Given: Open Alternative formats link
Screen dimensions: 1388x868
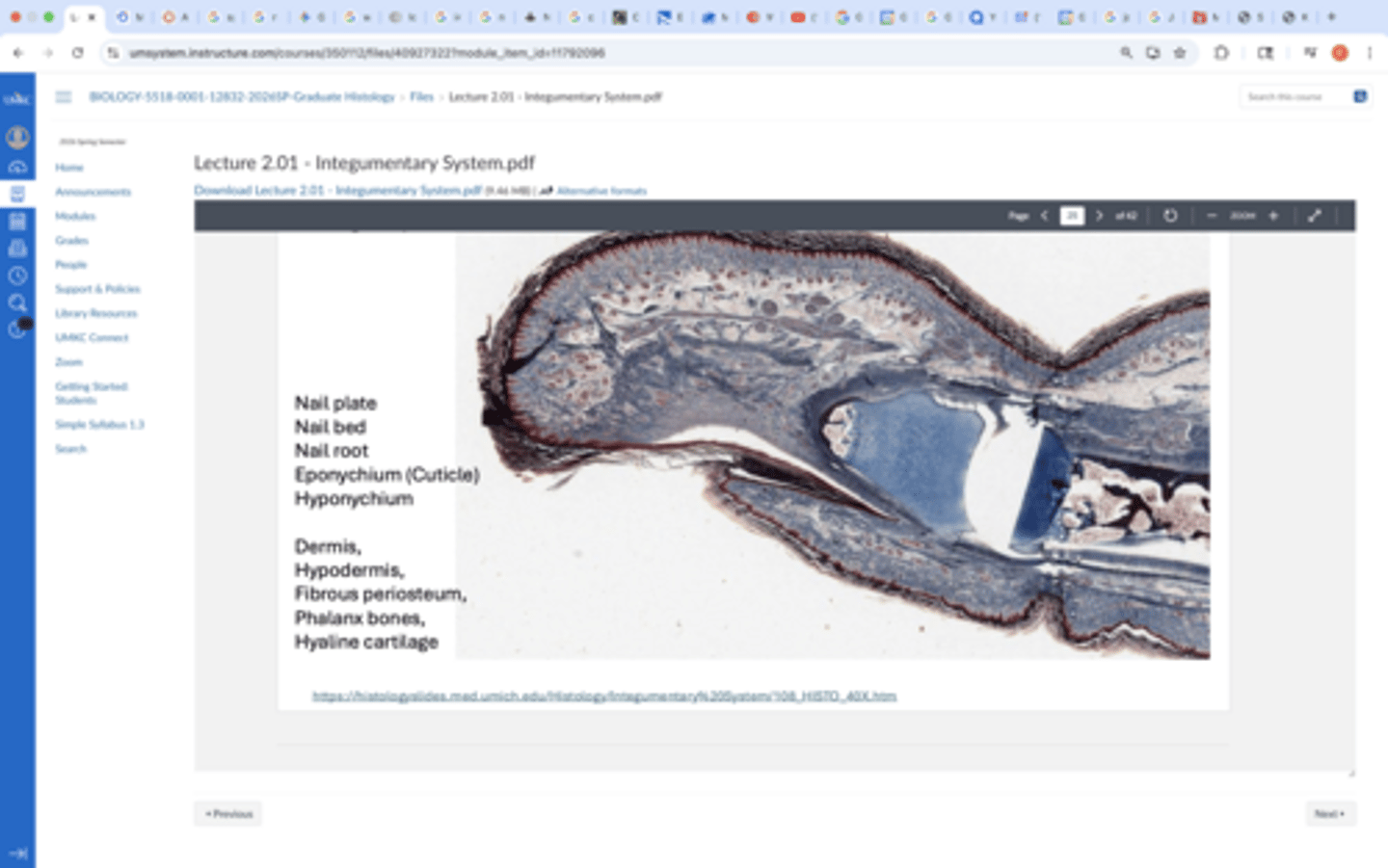Looking at the screenshot, I should [x=601, y=191].
